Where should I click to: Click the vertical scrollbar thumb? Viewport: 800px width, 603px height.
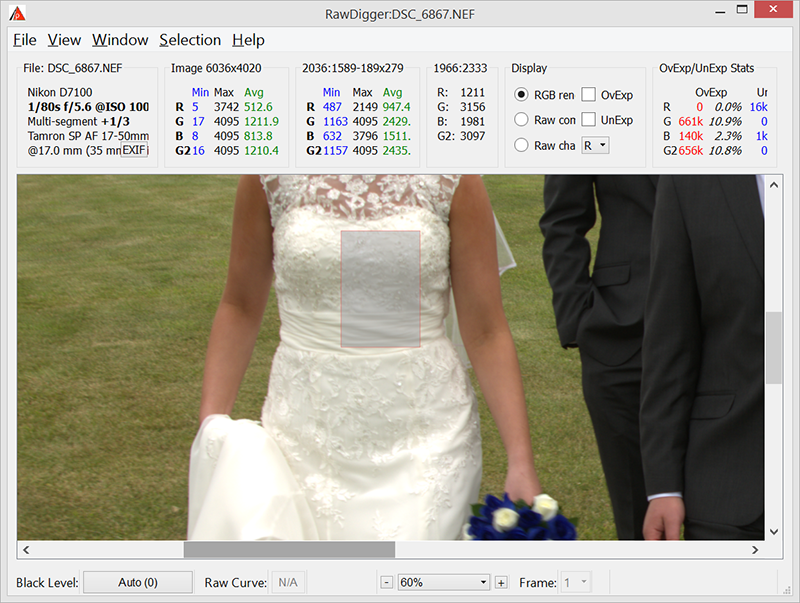tap(773, 347)
